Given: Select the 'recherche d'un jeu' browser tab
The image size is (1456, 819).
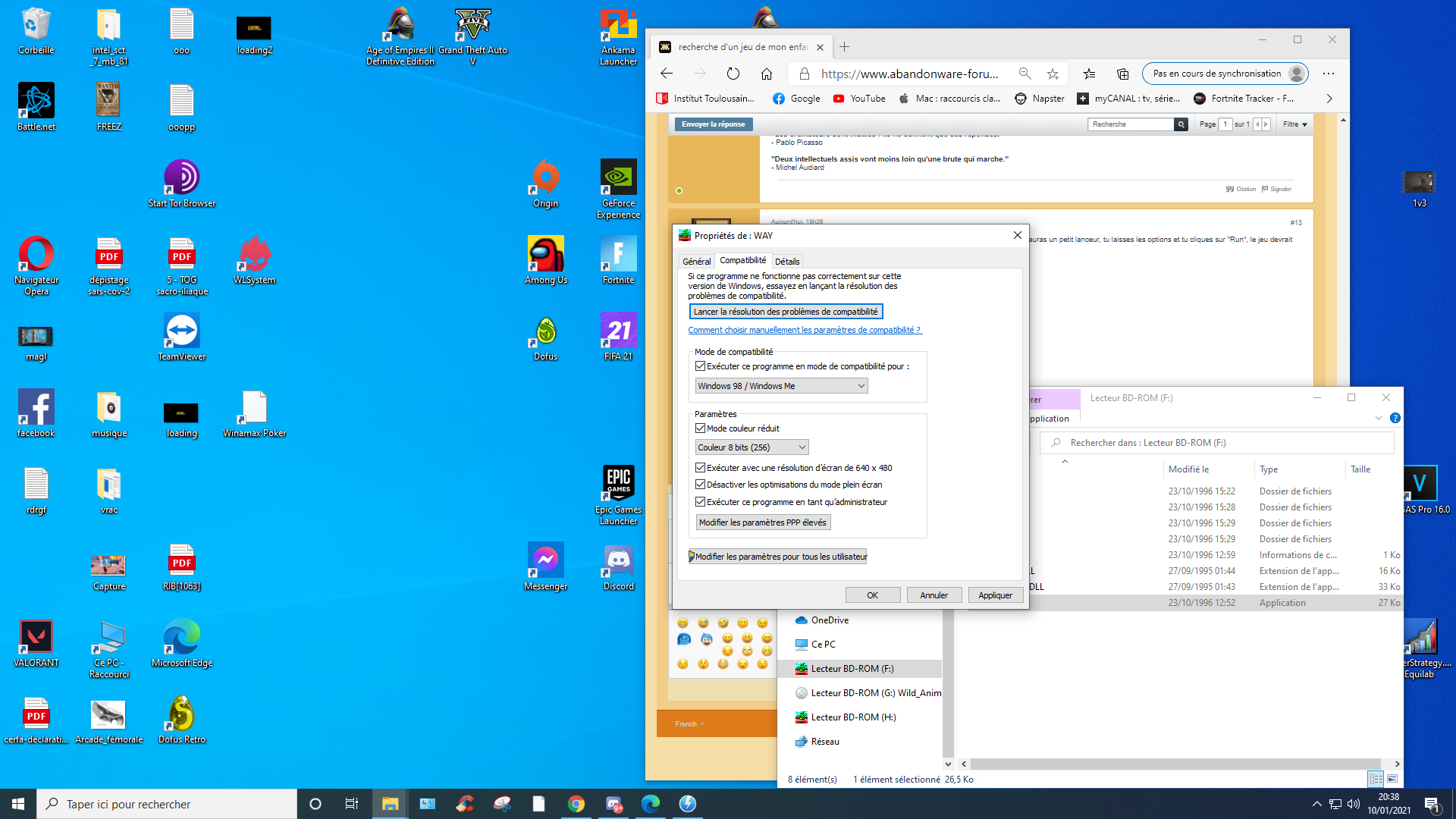Looking at the screenshot, I should click(742, 47).
